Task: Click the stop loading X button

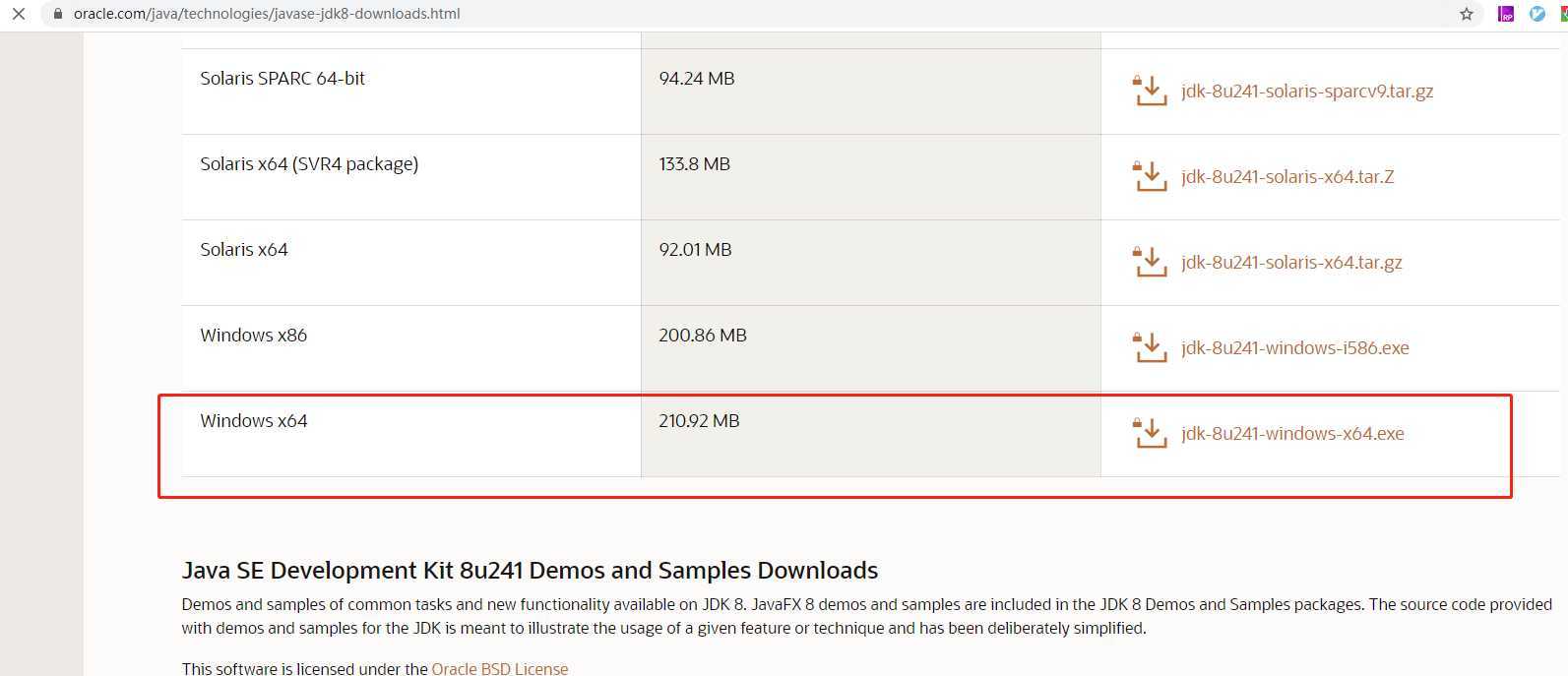Action: (19, 14)
